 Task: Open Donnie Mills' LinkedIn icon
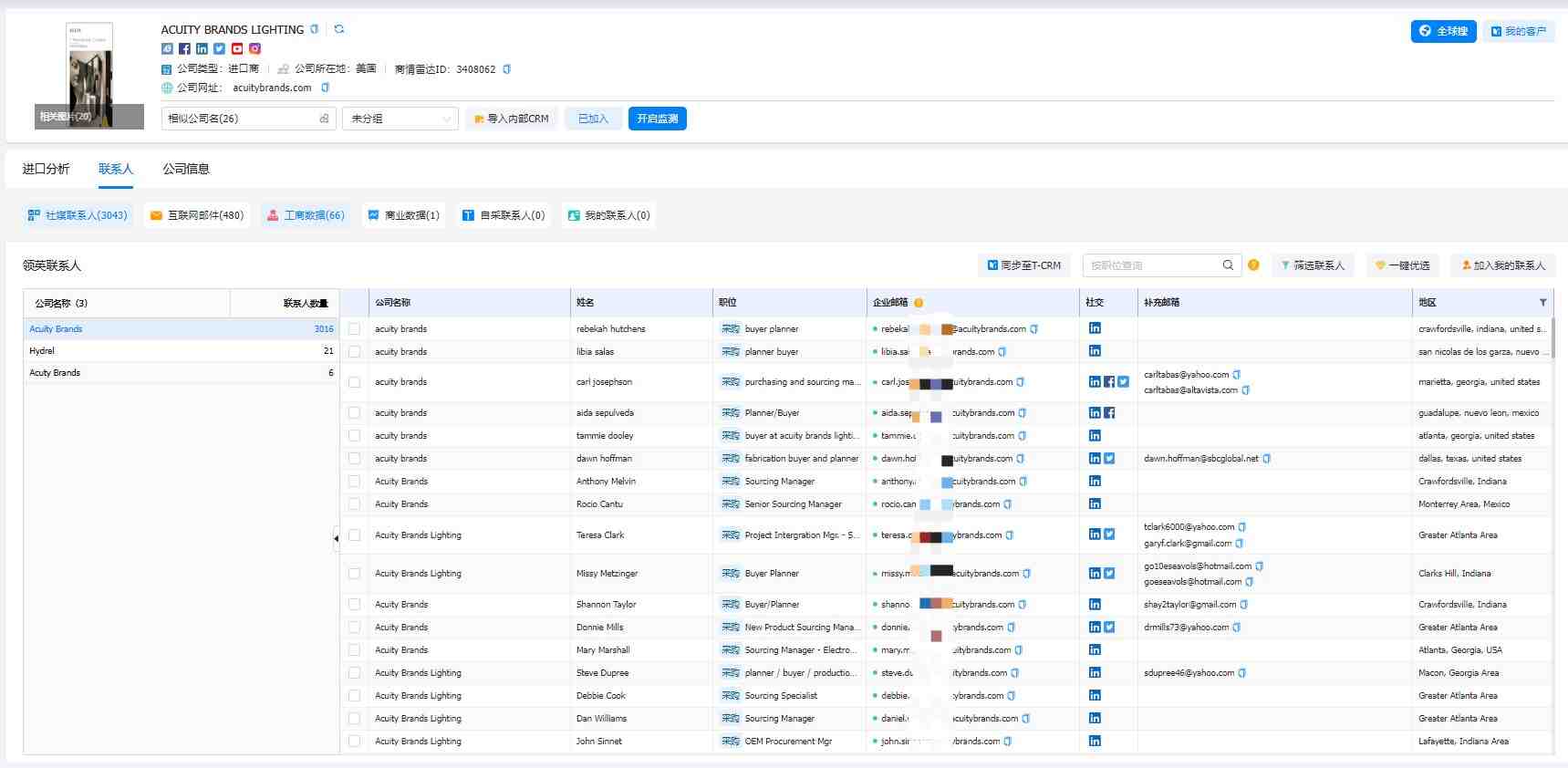tap(1095, 628)
